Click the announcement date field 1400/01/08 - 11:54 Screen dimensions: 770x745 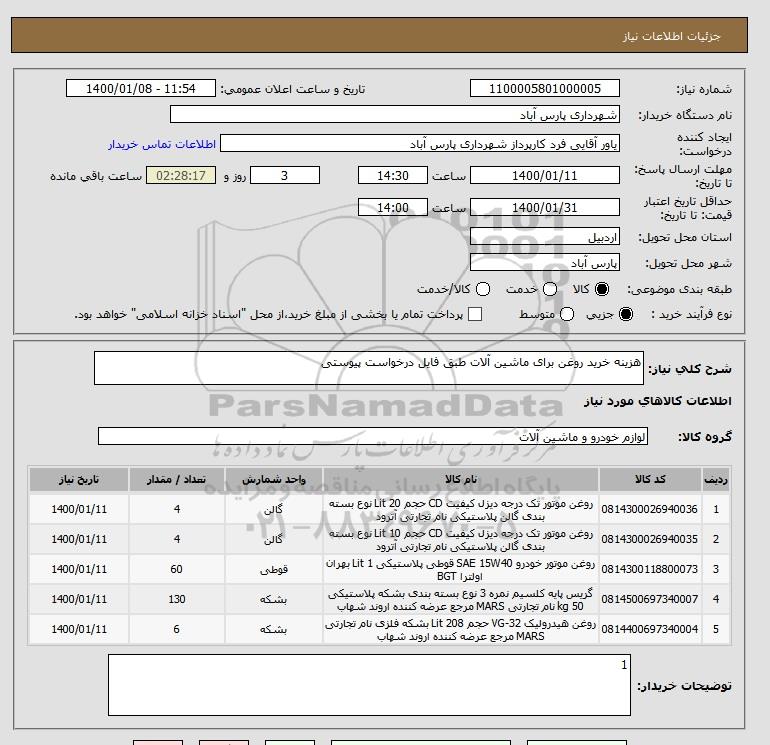point(140,88)
